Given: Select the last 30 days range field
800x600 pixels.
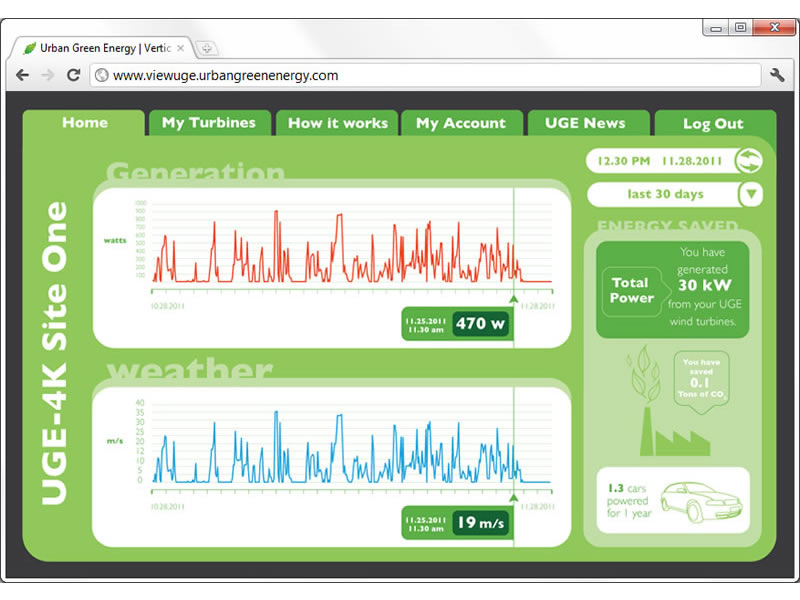Looking at the screenshot, I should 664,194.
